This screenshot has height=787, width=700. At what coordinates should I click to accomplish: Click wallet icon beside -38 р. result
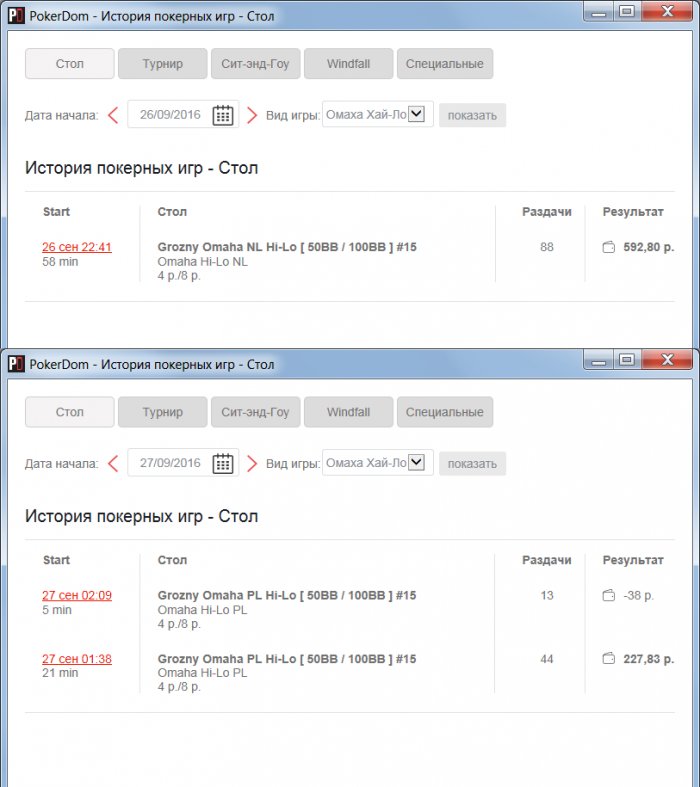pyautogui.click(x=609, y=596)
